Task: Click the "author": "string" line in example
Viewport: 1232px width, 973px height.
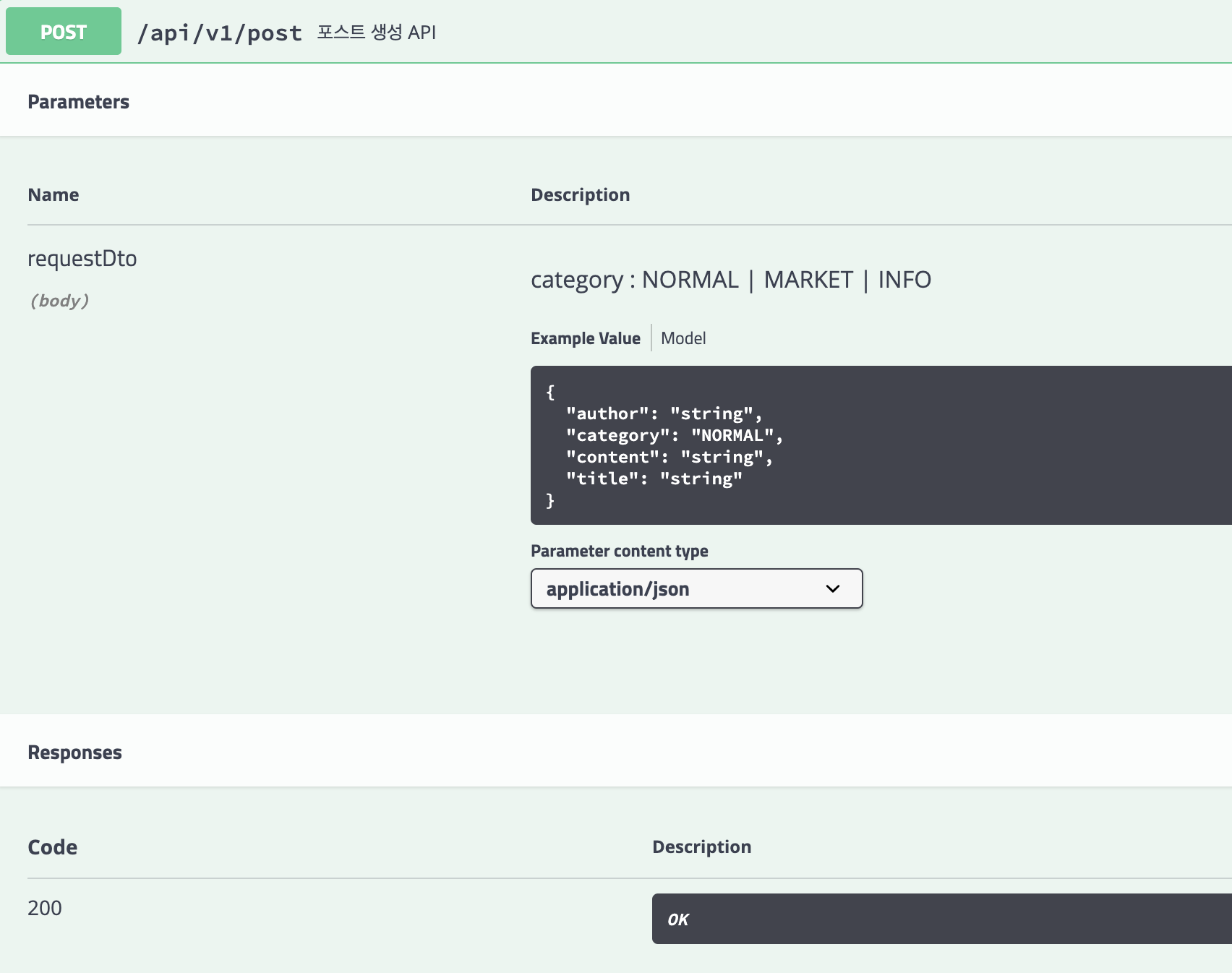Action: (x=664, y=413)
